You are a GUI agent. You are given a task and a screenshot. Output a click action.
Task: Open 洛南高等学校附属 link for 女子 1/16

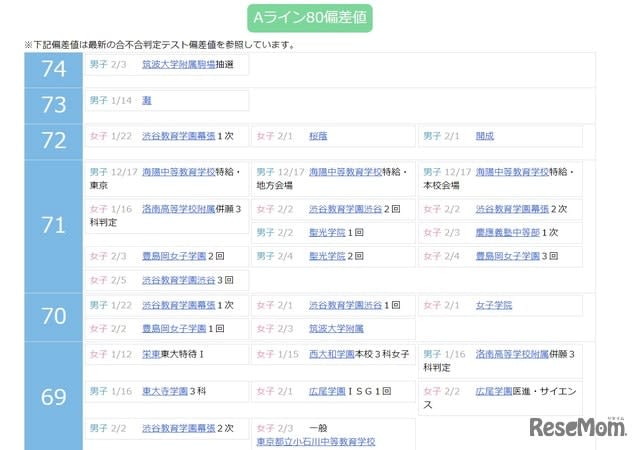tap(179, 209)
